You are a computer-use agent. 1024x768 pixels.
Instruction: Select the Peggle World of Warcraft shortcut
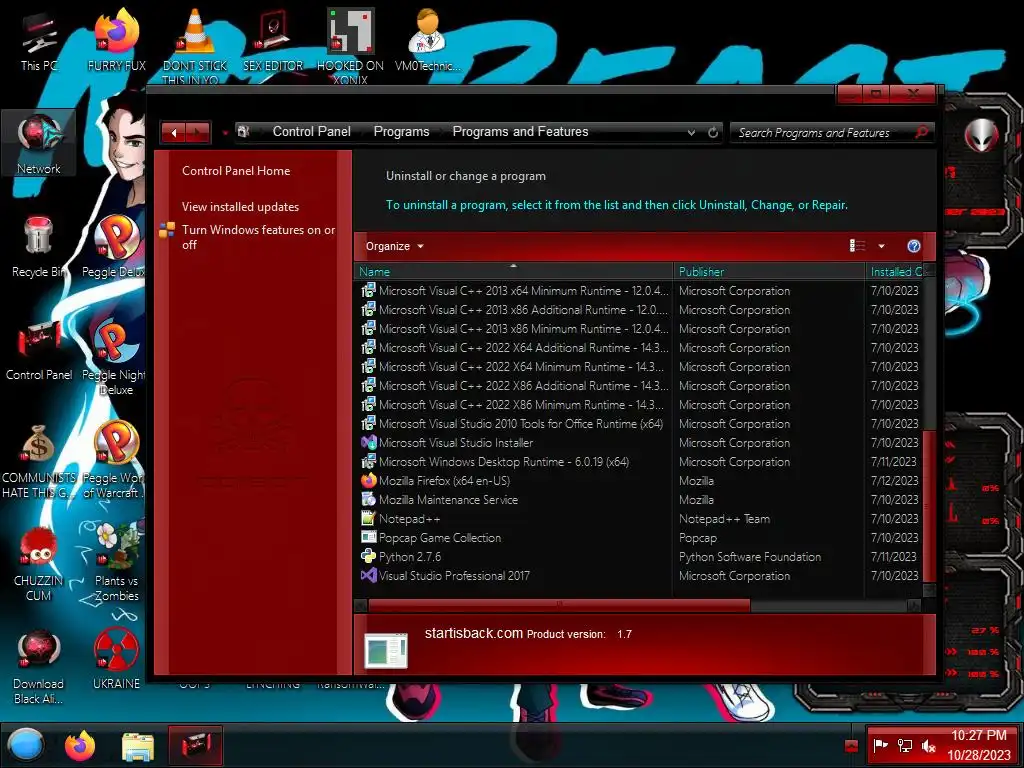(115, 461)
